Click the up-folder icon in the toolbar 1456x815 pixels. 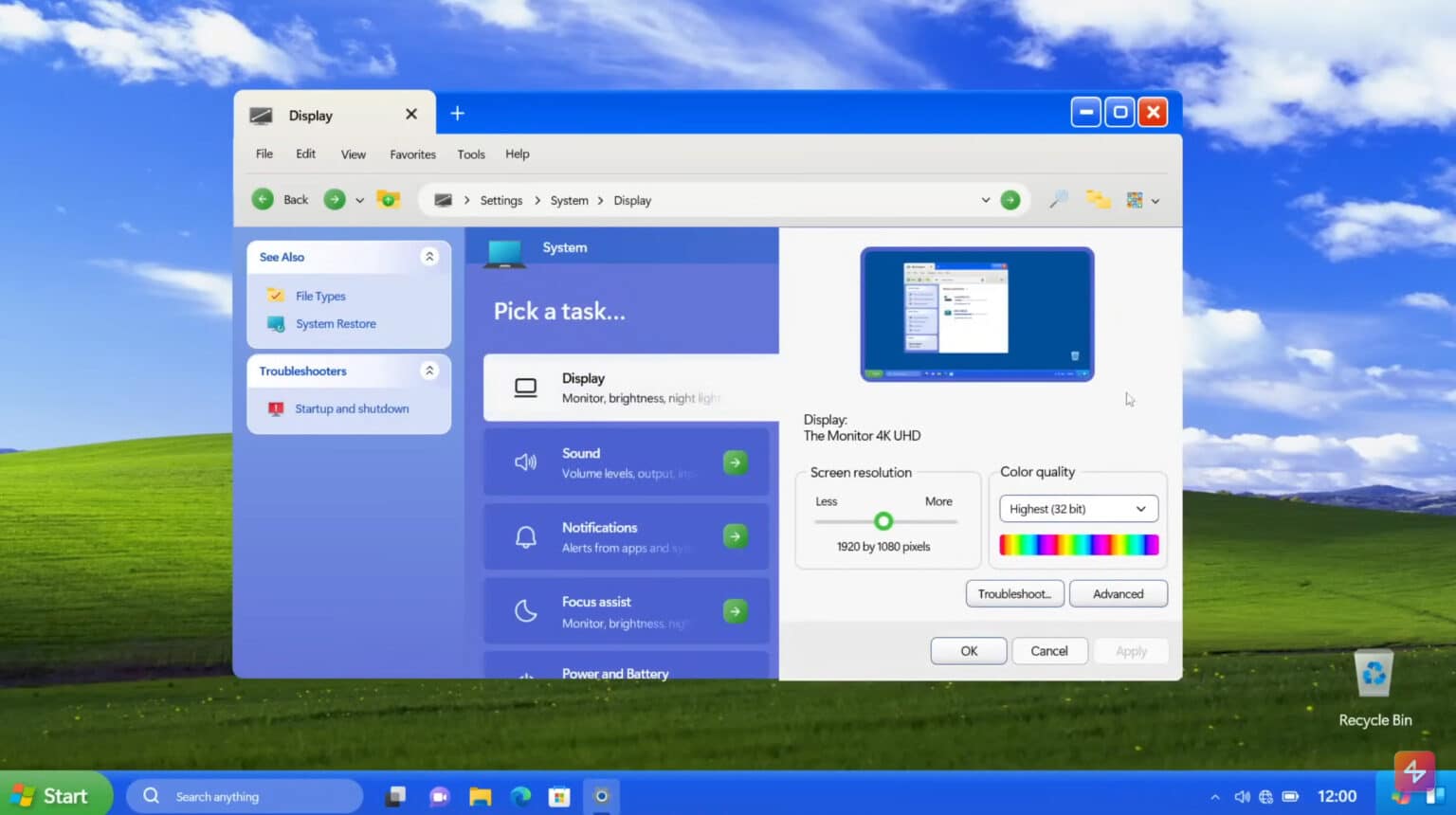click(389, 200)
